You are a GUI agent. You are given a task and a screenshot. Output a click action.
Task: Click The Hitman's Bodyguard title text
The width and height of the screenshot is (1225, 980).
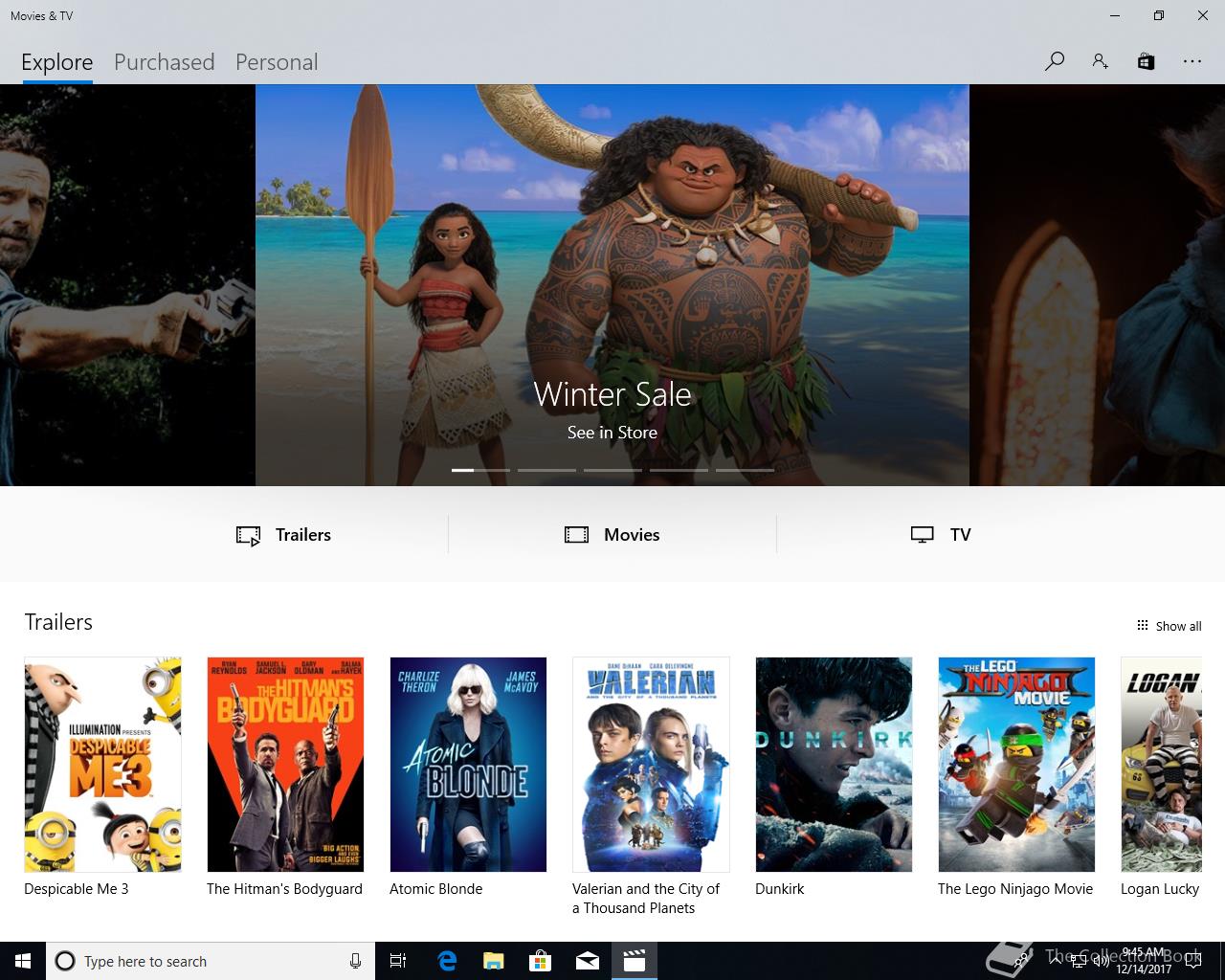(284, 889)
